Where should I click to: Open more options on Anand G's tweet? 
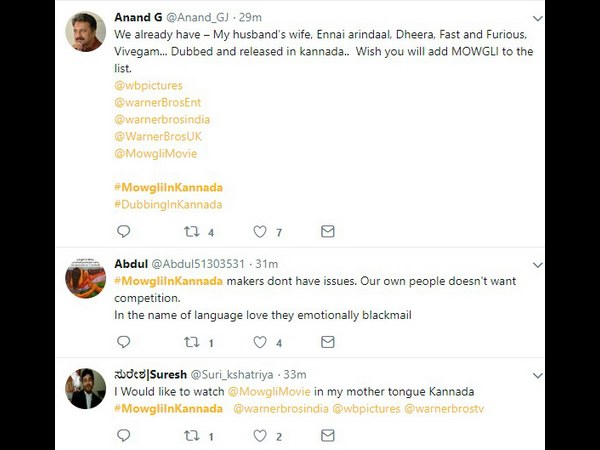537,19
